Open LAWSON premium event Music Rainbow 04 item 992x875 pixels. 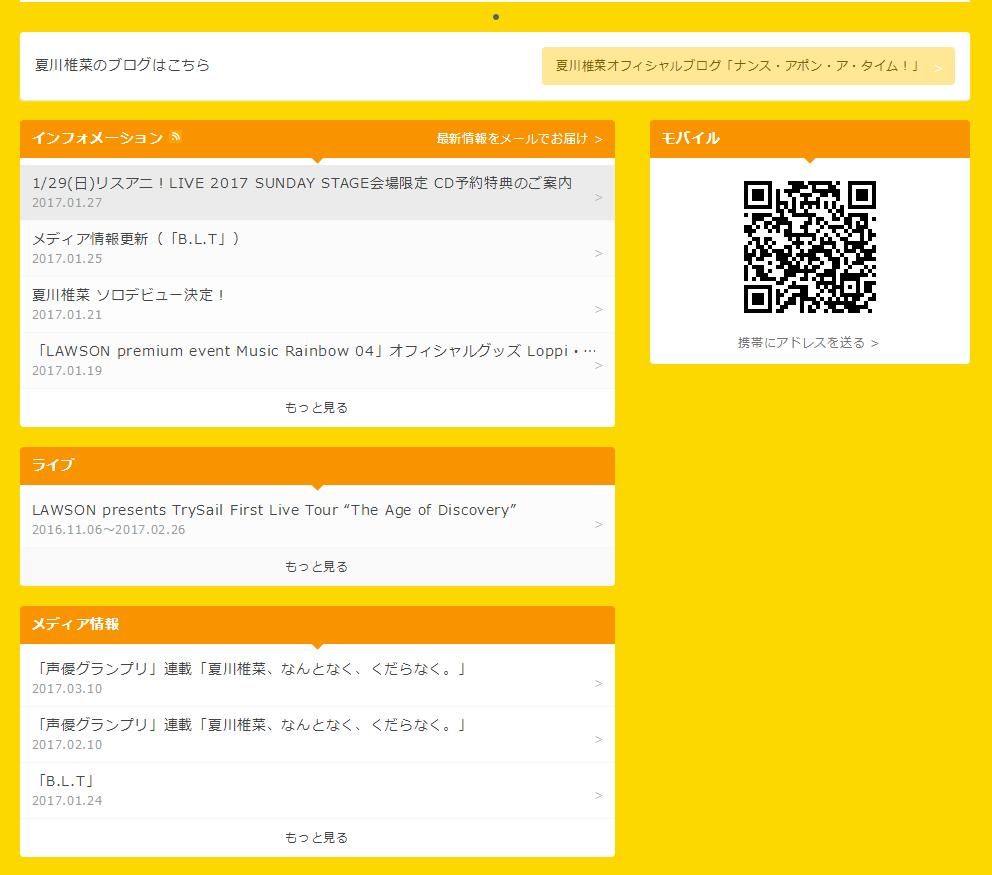317,360
